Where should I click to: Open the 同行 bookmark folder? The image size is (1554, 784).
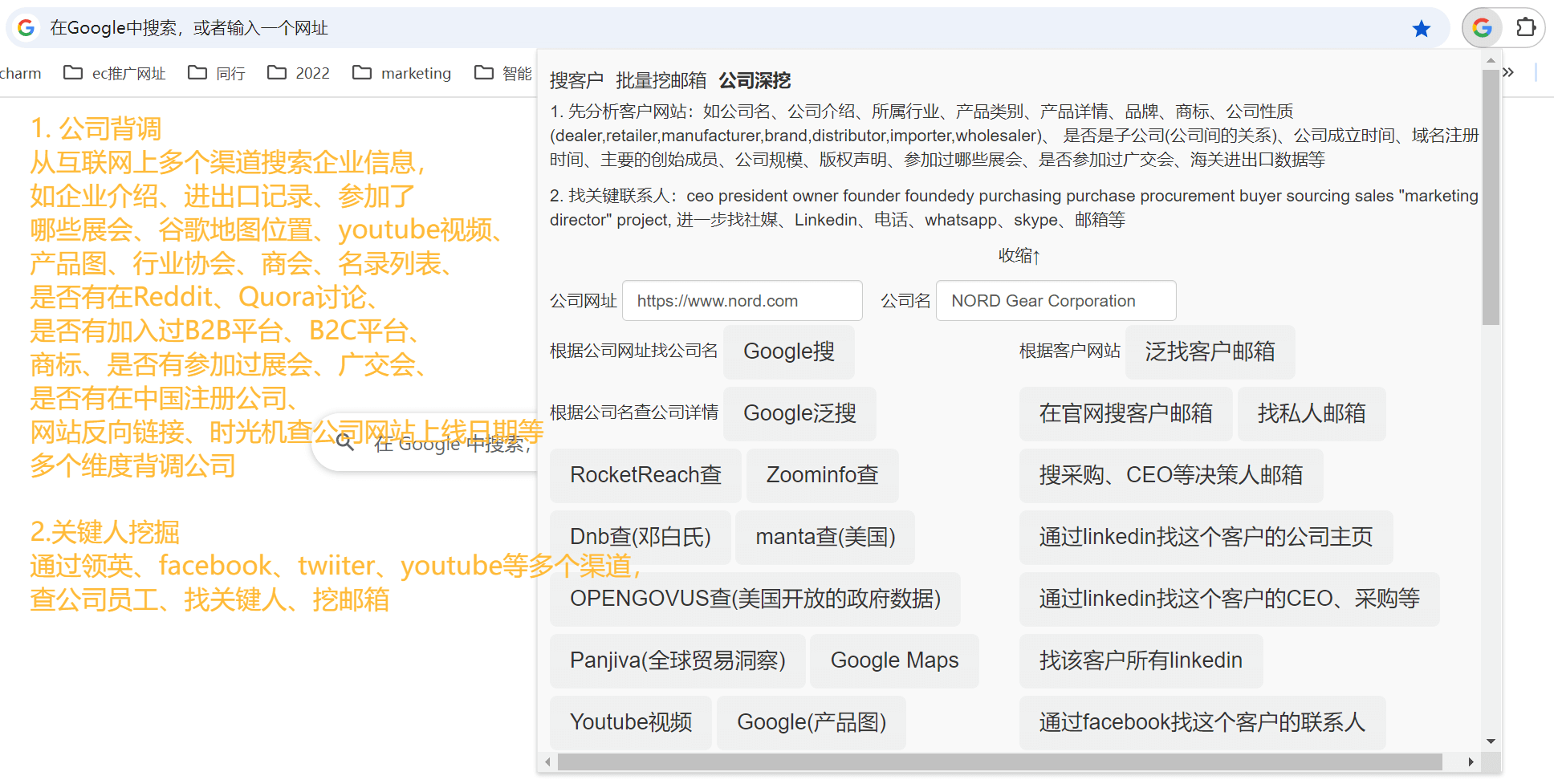pos(217,73)
